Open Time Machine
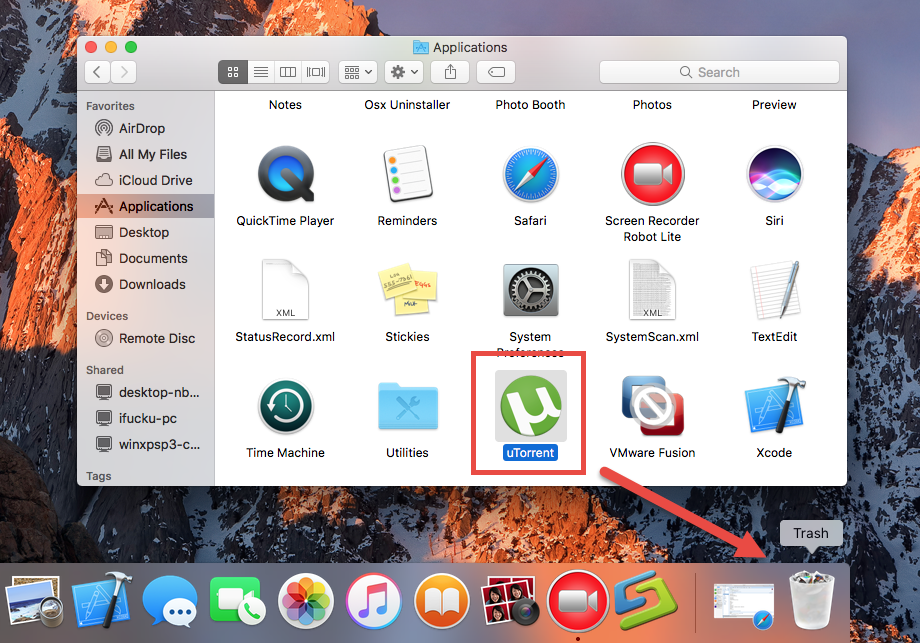Viewport: 920px width, 643px height. 285,407
